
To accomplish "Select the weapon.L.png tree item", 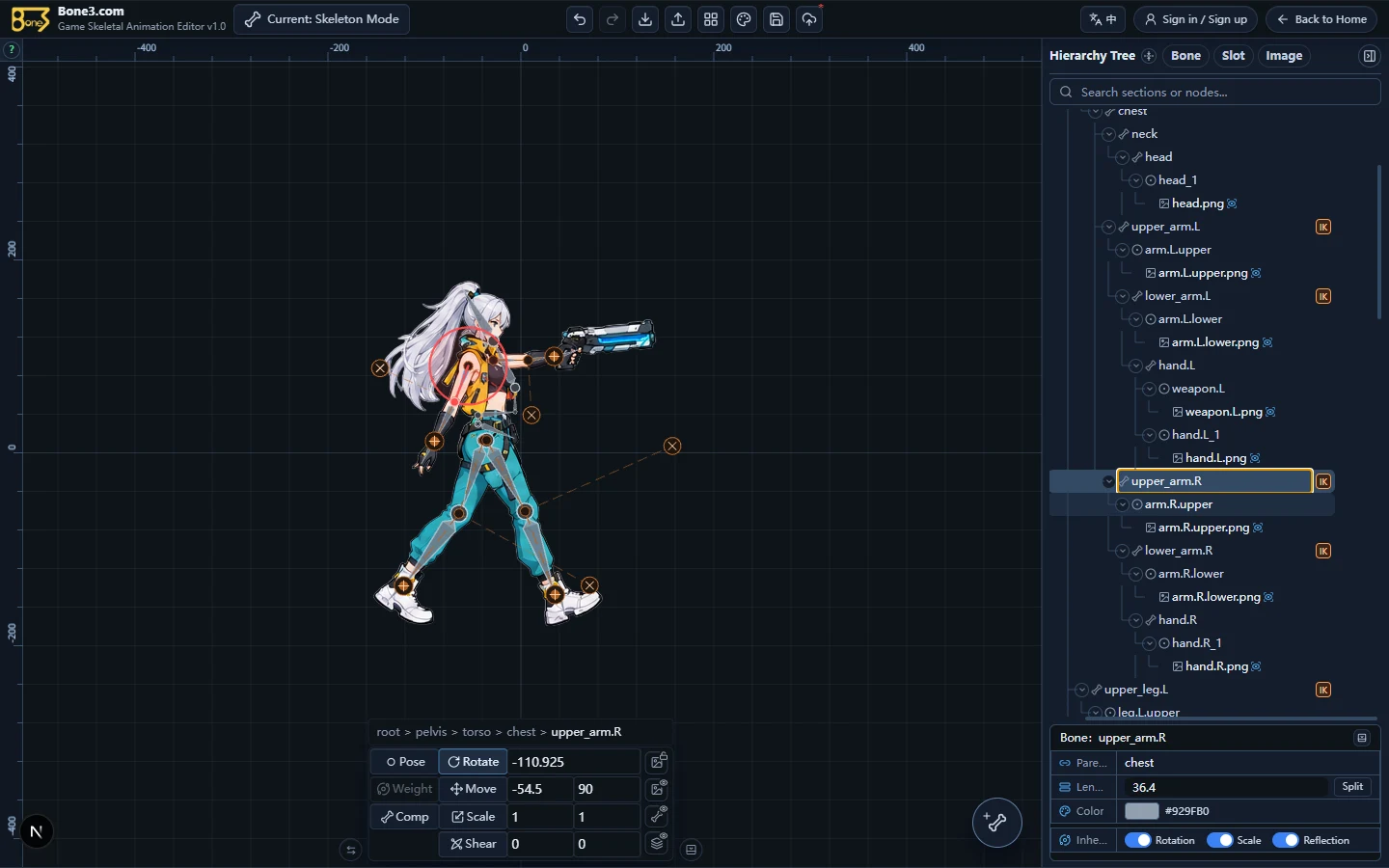I will tap(1223, 412).
